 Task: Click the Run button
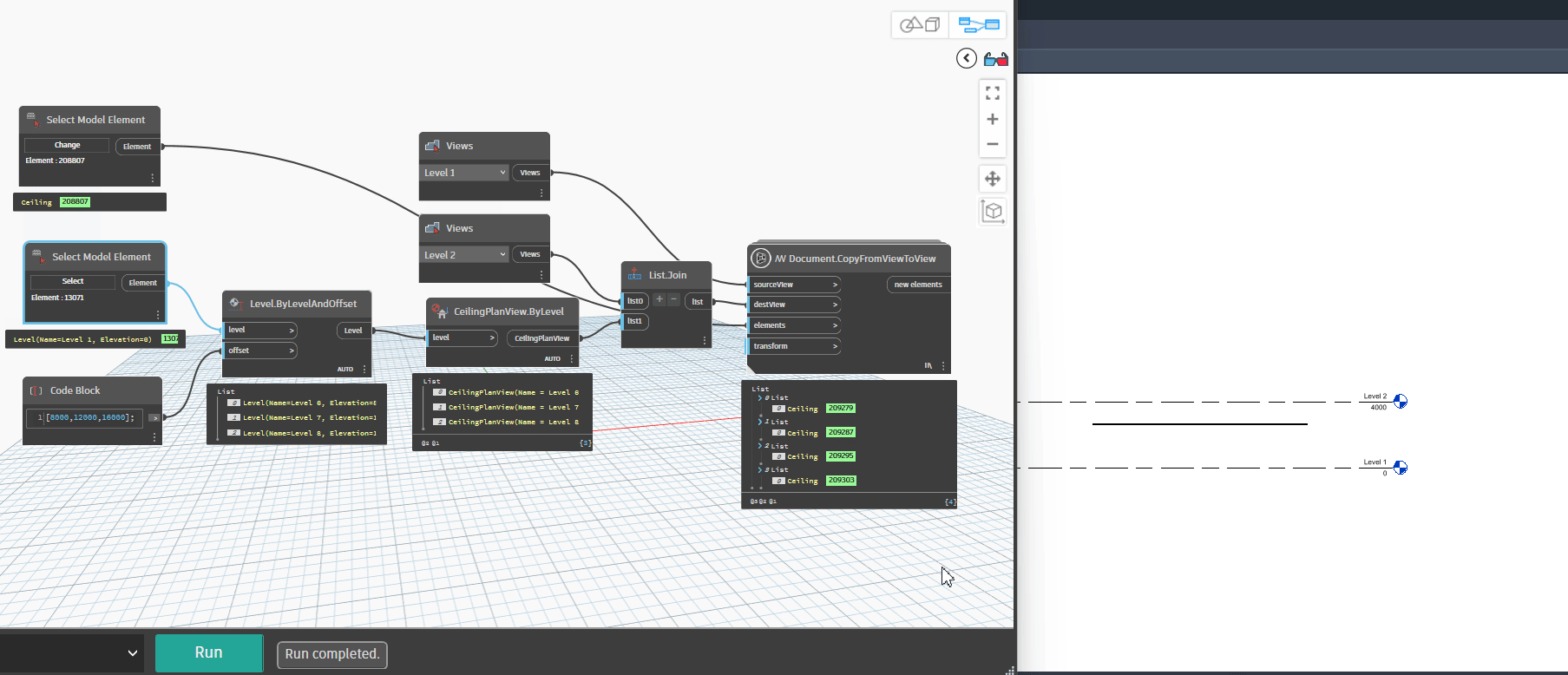(208, 652)
